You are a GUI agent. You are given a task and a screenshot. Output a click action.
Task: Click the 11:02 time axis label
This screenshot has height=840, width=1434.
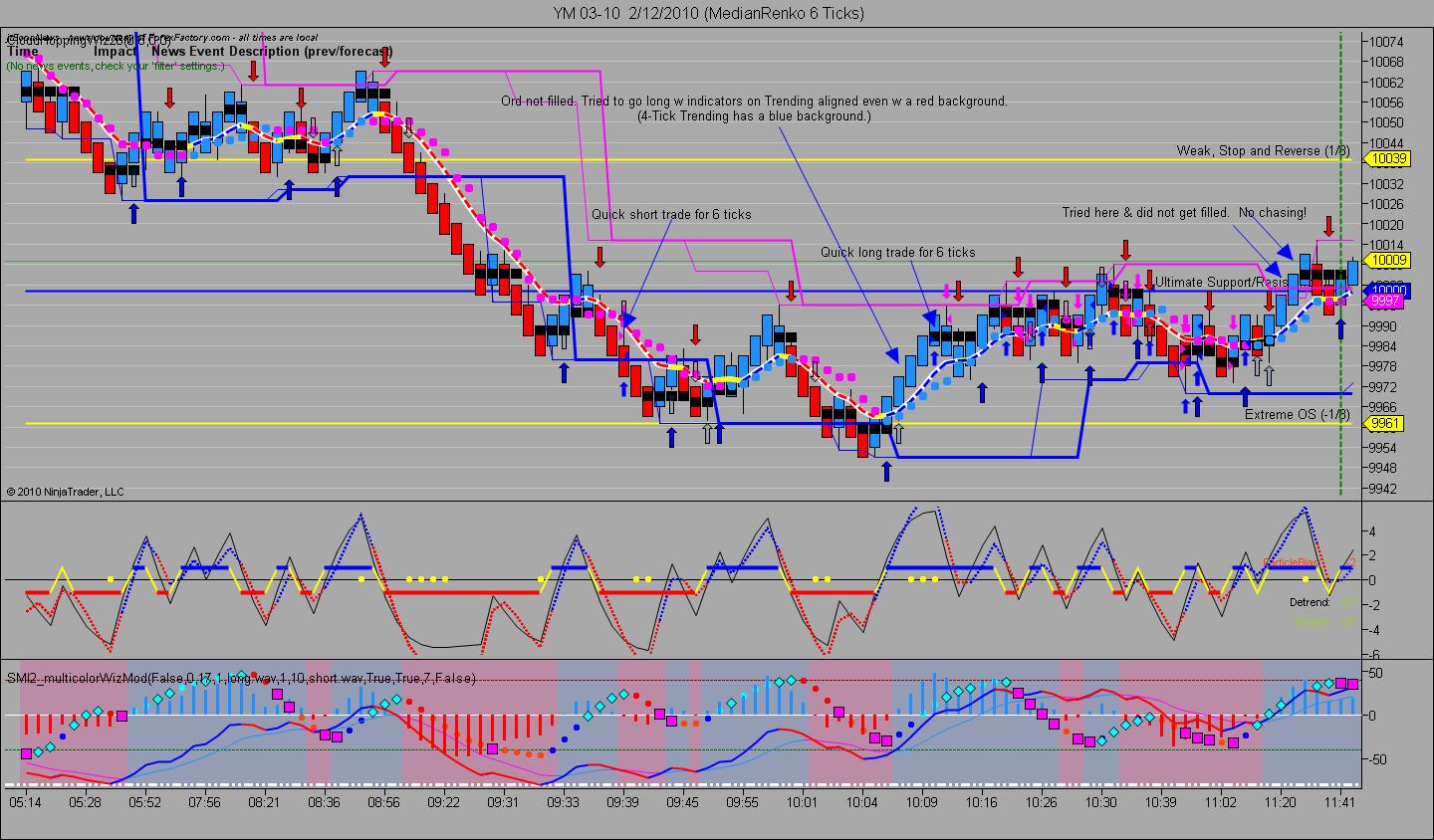coord(1221,801)
